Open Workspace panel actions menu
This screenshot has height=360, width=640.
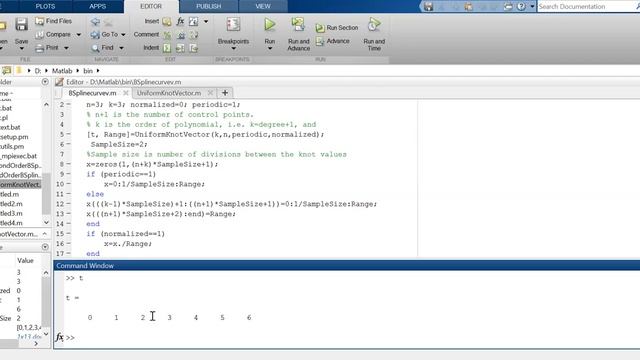coord(45,247)
